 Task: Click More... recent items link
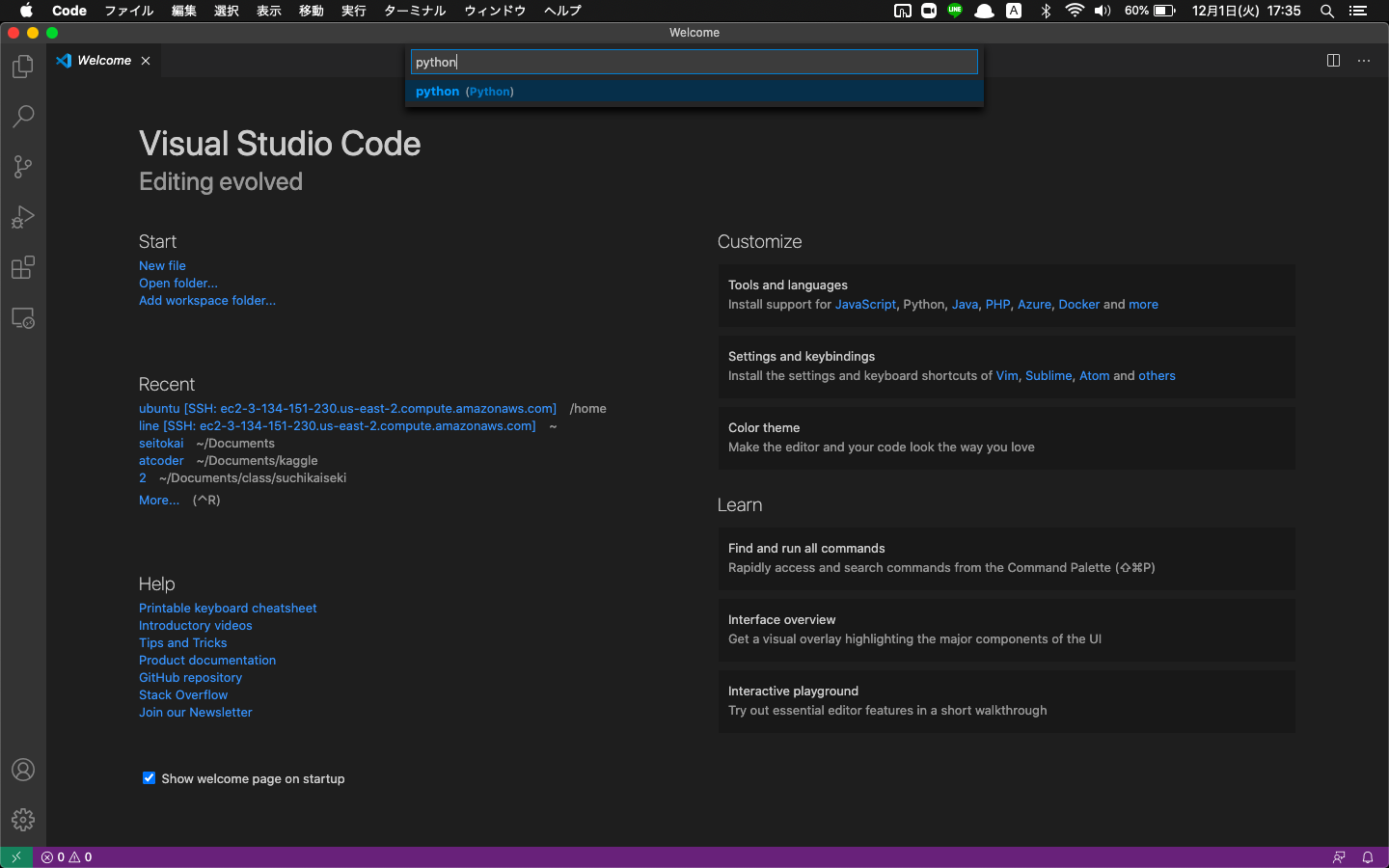tap(159, 501)
